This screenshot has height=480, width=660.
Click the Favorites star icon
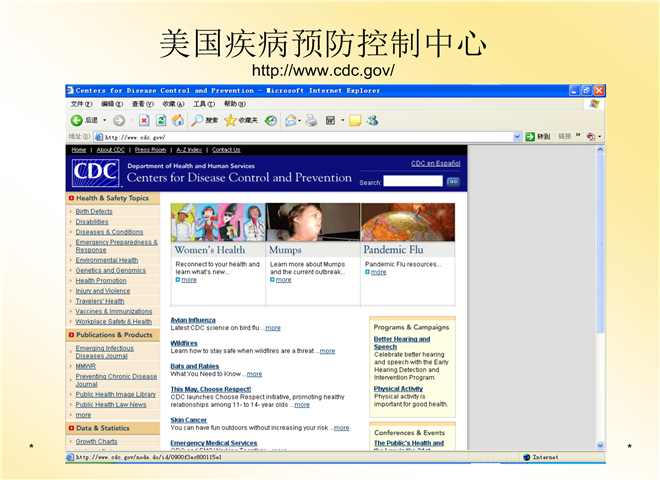tap(230, 121)
